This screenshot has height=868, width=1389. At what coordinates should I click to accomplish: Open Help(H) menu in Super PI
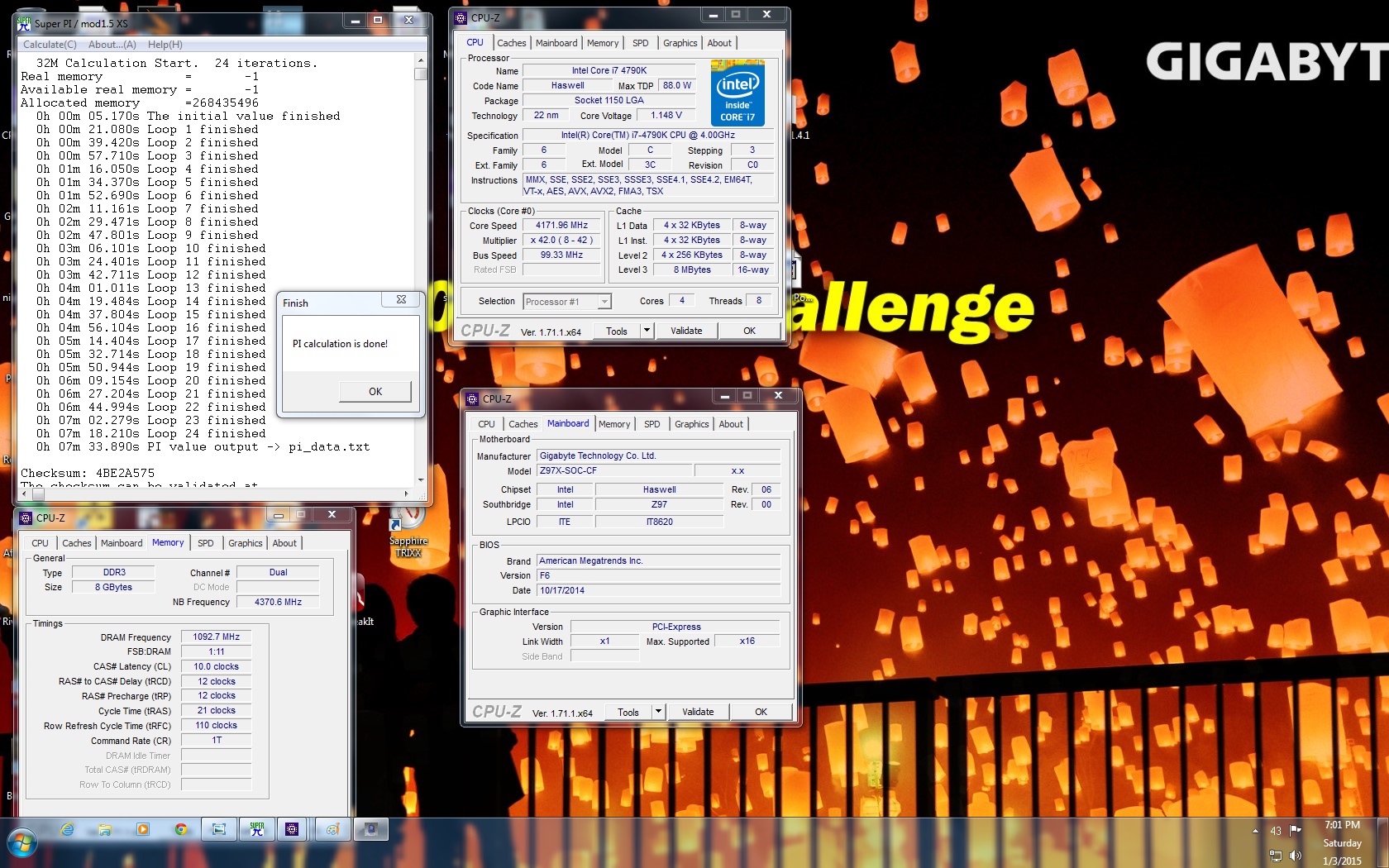(x=165, y=45)
